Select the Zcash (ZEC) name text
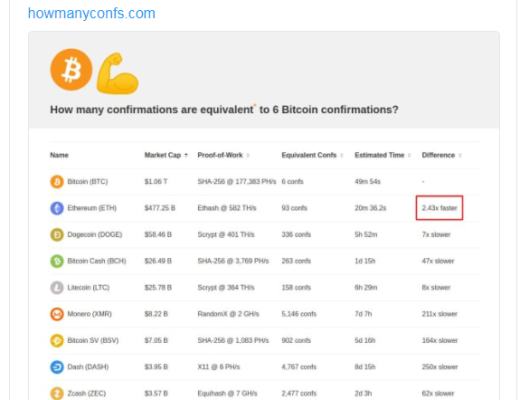The width and height of the screenshot is (520, 400). point(87,393)
